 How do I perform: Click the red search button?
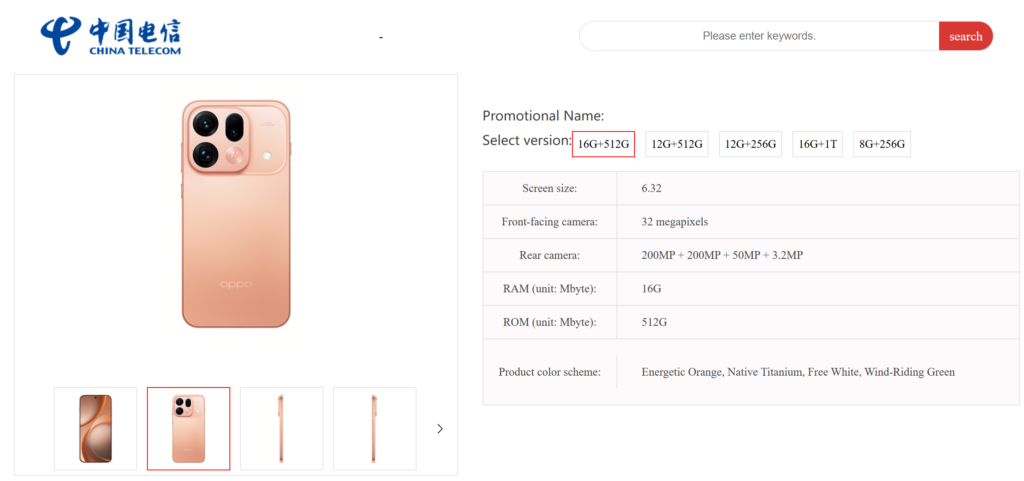pyautogui.click(x=965, y=36)
